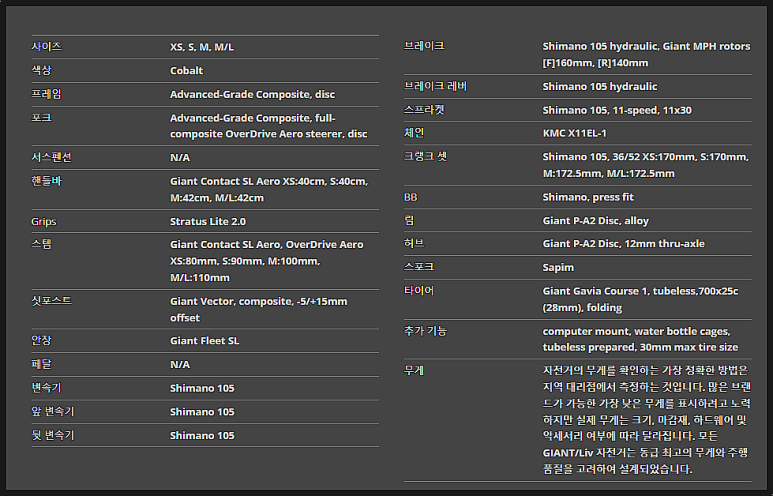Click the '무게' label
Image resolution: width=773 pixels, height=496 pixels.
point(414,370)
